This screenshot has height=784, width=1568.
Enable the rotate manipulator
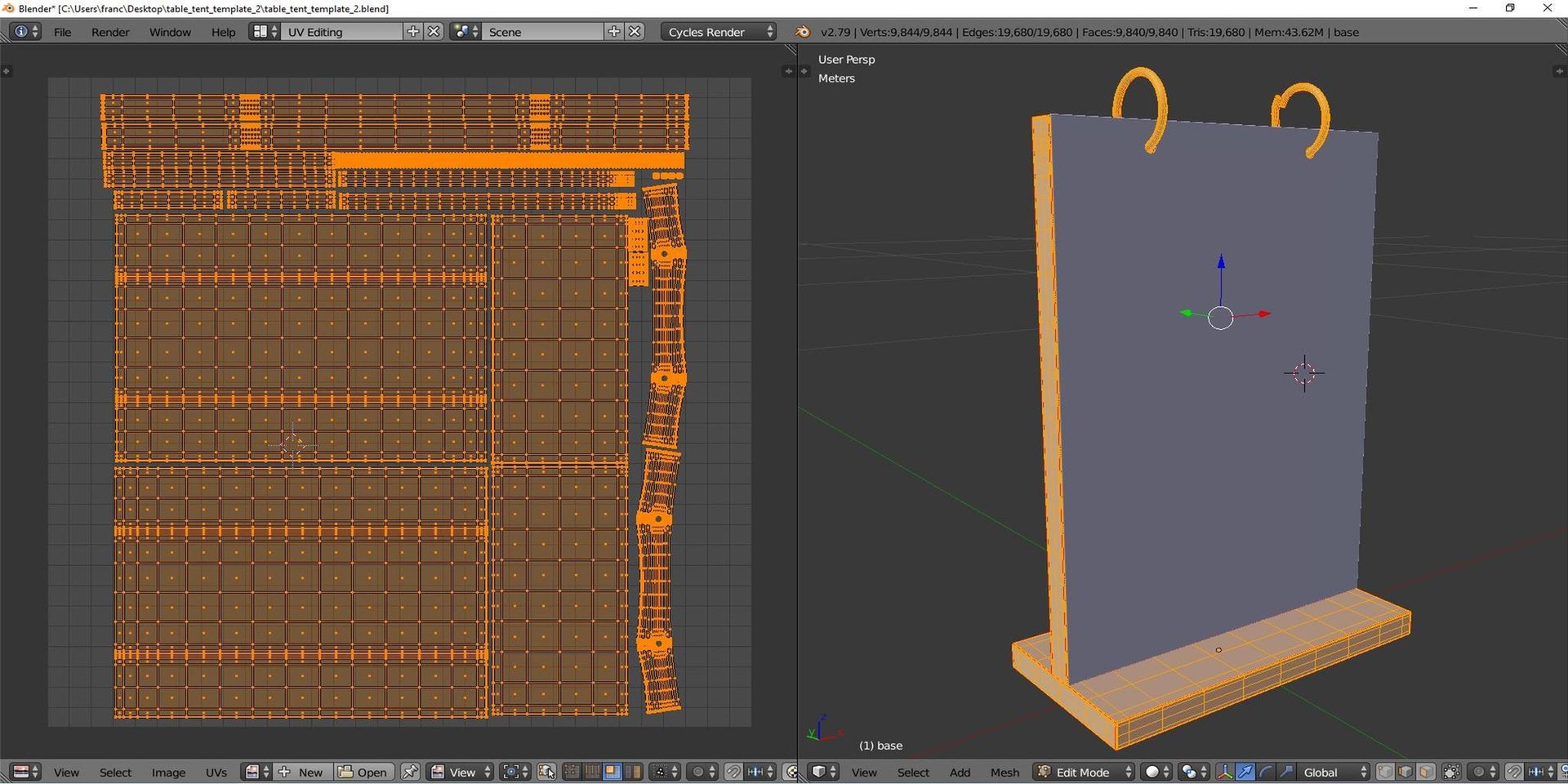pyautogui.click(x=1266, y=772)
